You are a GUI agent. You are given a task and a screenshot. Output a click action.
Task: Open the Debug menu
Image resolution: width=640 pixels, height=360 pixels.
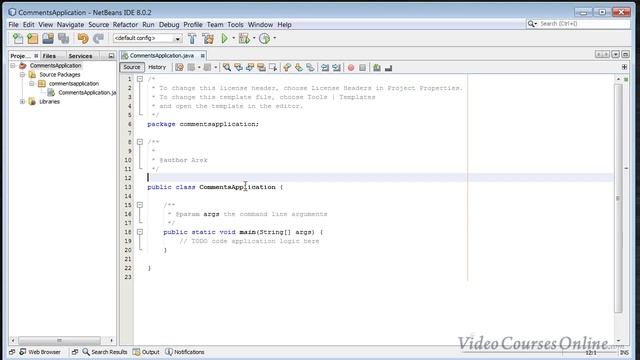pyautogui.click(x=169, y=24)
